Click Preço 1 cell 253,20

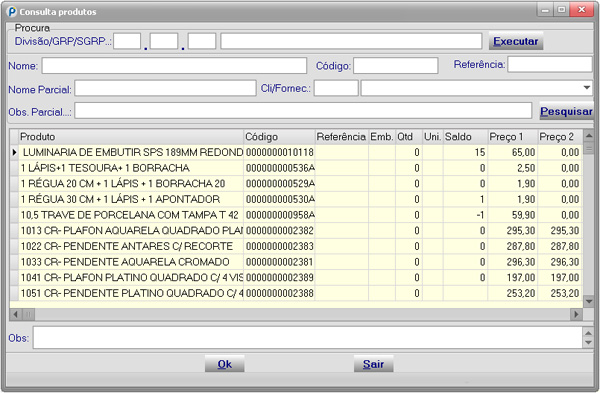click(513, 294)
